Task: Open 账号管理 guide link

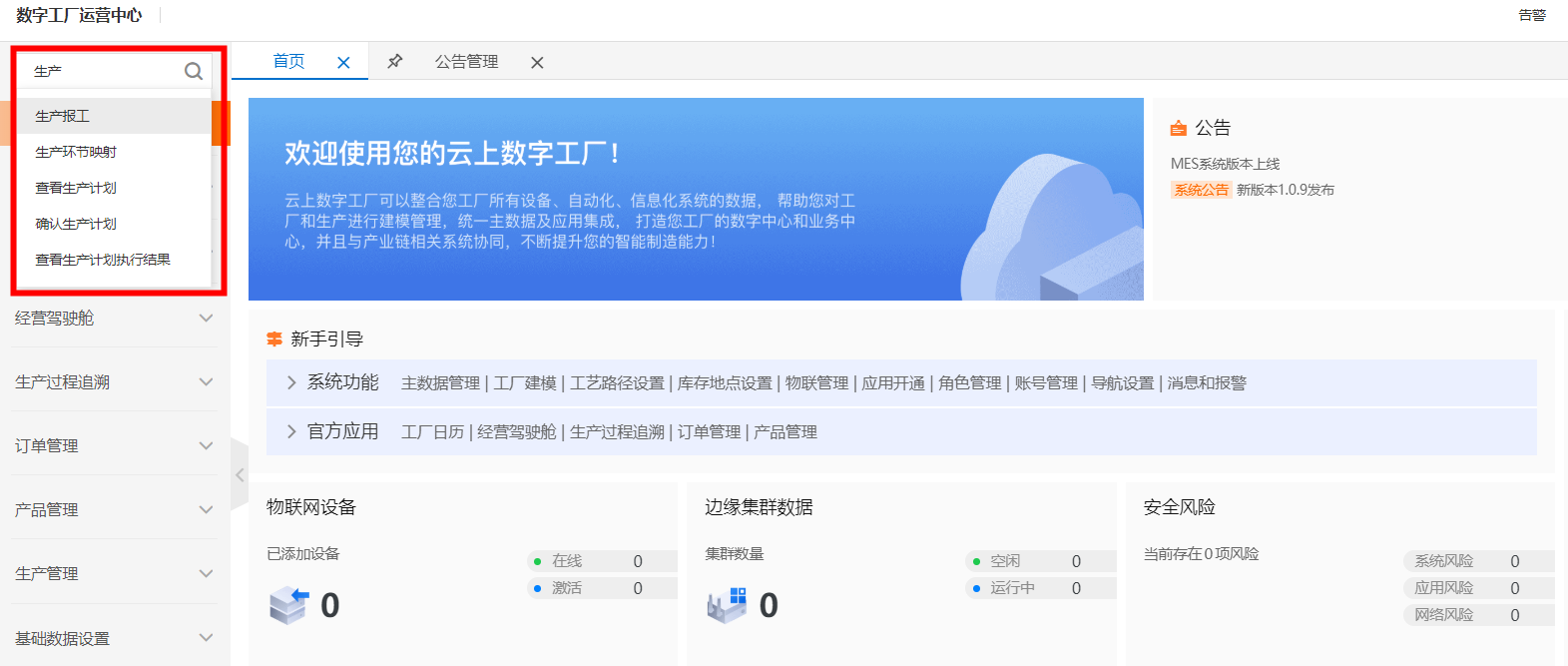Action: (1046, 383)
